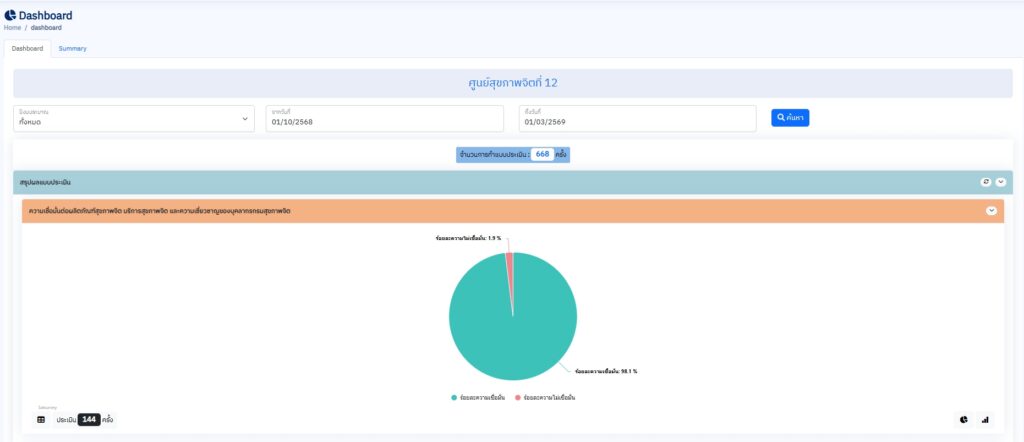
Task: Go to the Home breadcrumb link
Action: pos(12,28)
